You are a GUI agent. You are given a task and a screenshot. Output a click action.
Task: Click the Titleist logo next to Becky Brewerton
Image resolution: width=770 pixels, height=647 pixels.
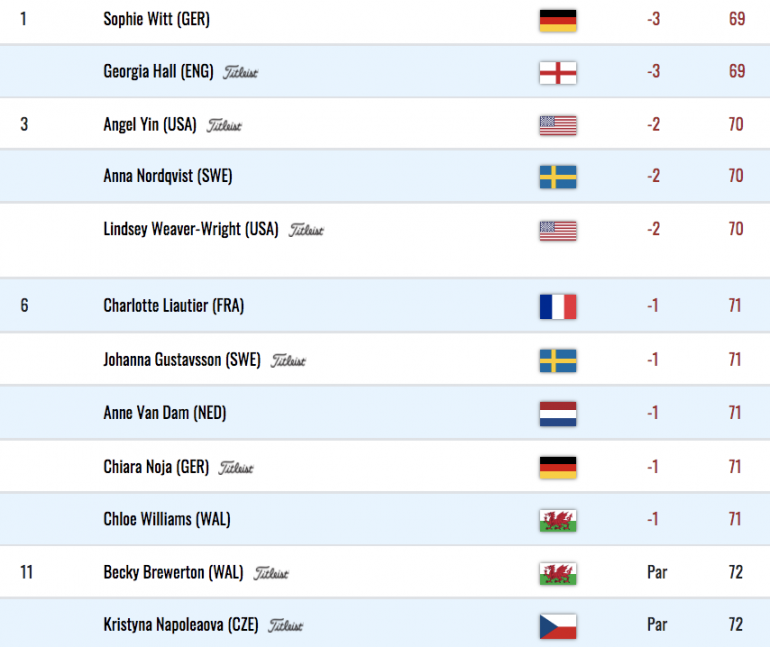(271, 573)
